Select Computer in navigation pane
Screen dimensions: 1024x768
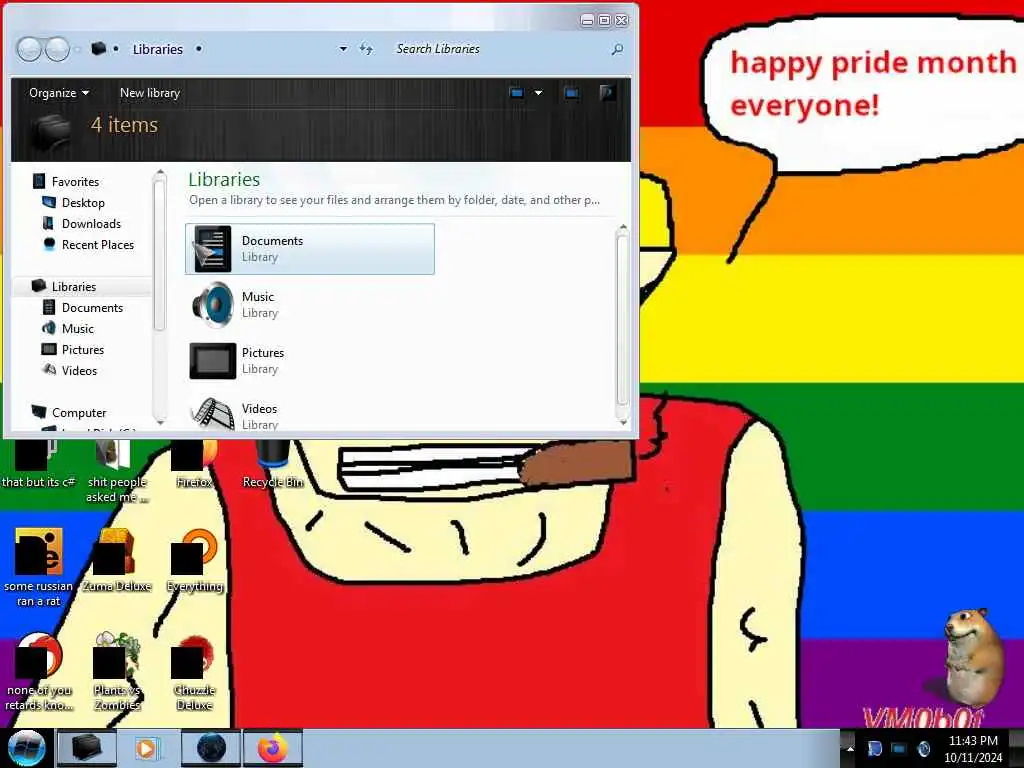(79, 413)
